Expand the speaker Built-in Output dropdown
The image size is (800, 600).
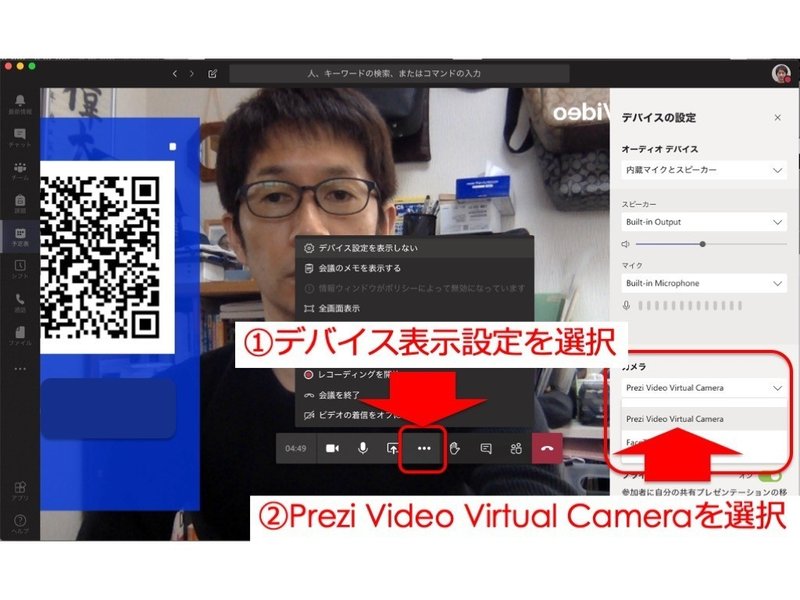[704, 222]
